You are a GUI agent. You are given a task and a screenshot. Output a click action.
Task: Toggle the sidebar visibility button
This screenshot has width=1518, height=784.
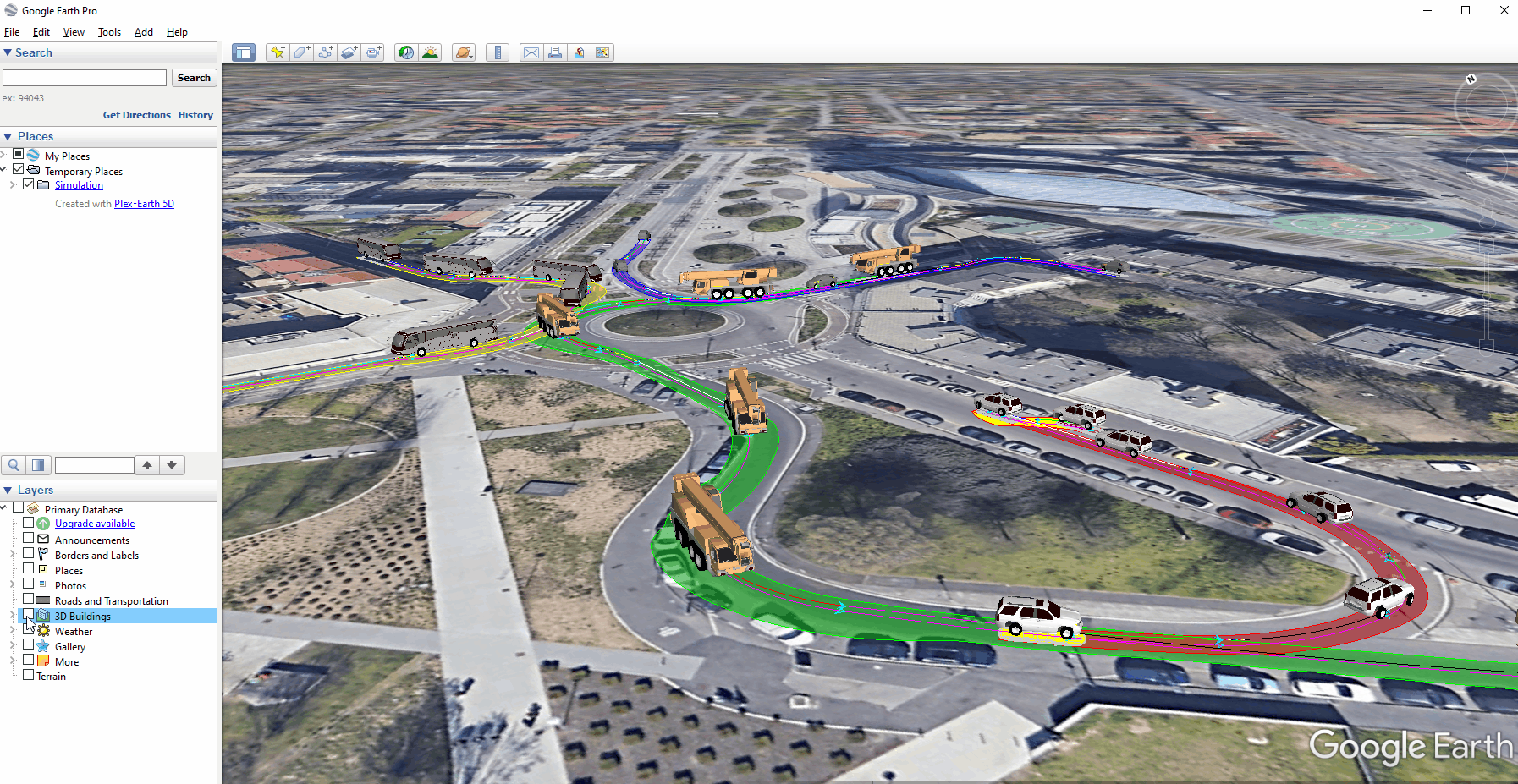(244, 52)
